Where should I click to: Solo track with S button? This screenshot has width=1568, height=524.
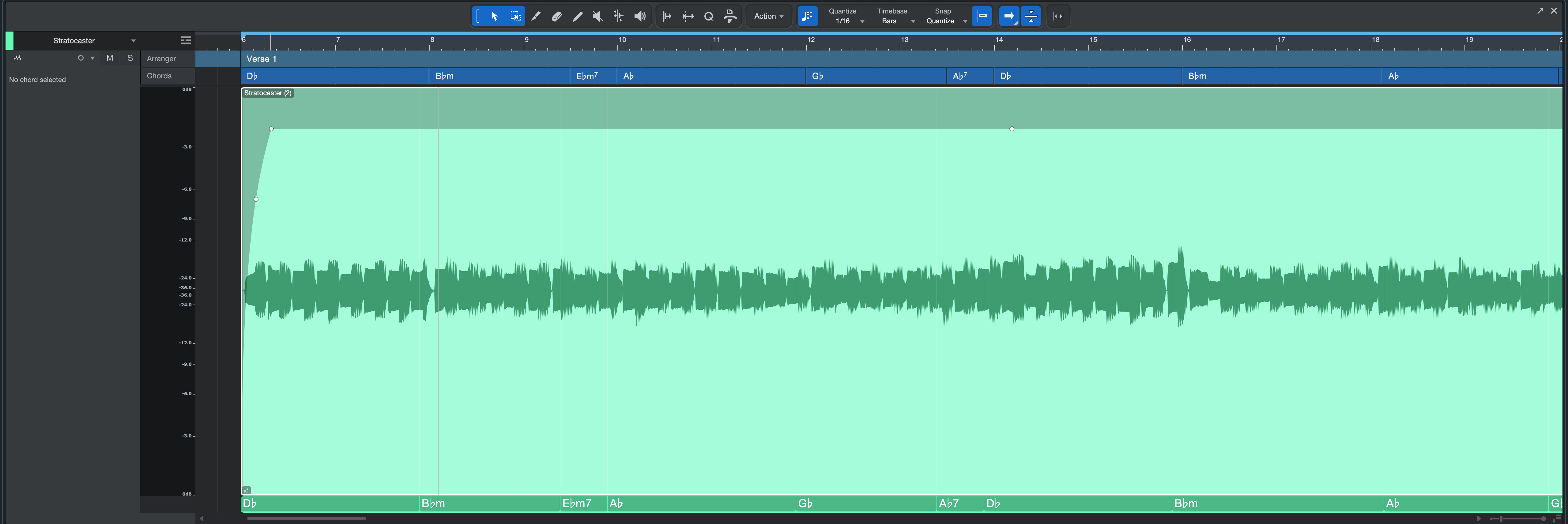[130, 58]
